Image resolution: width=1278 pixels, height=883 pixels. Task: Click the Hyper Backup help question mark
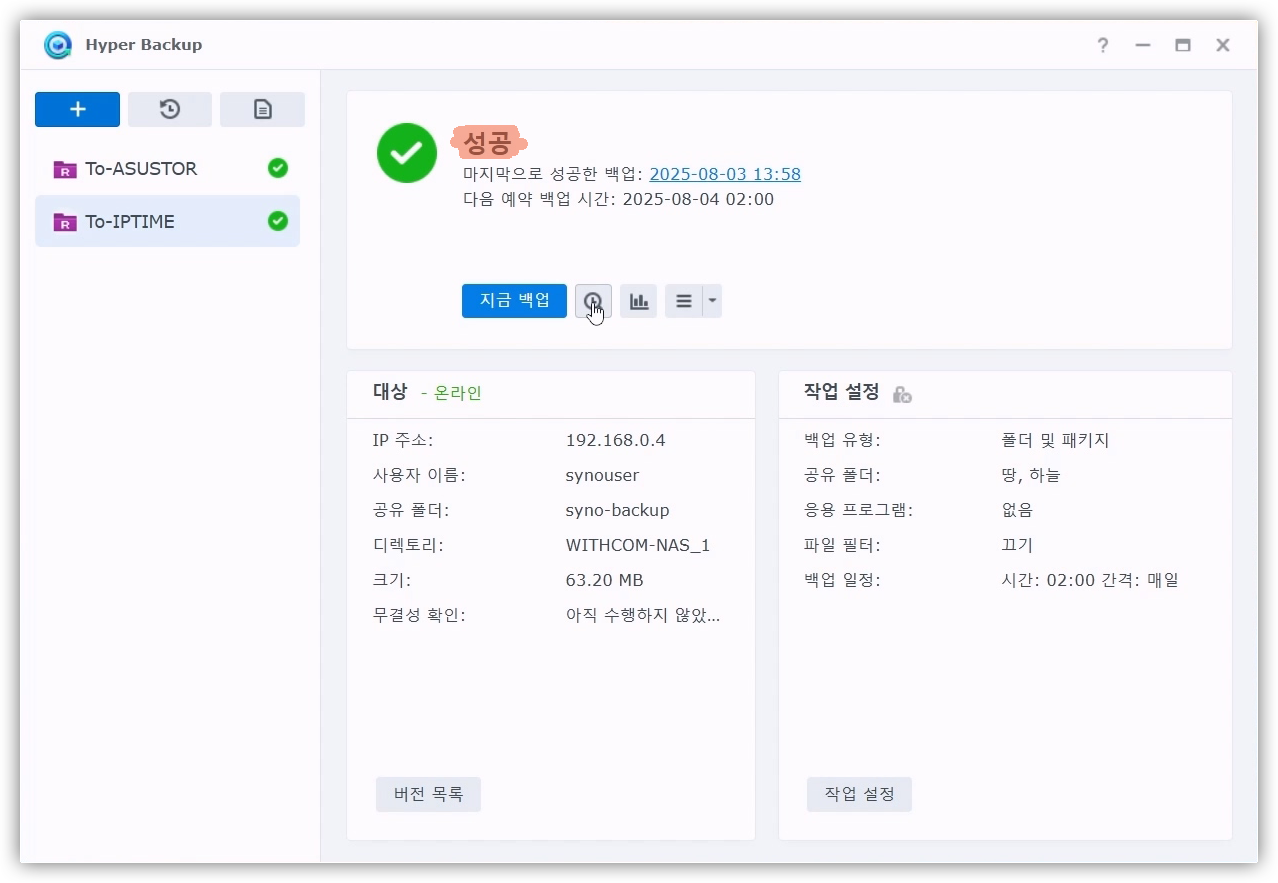tap(1102, 45)
